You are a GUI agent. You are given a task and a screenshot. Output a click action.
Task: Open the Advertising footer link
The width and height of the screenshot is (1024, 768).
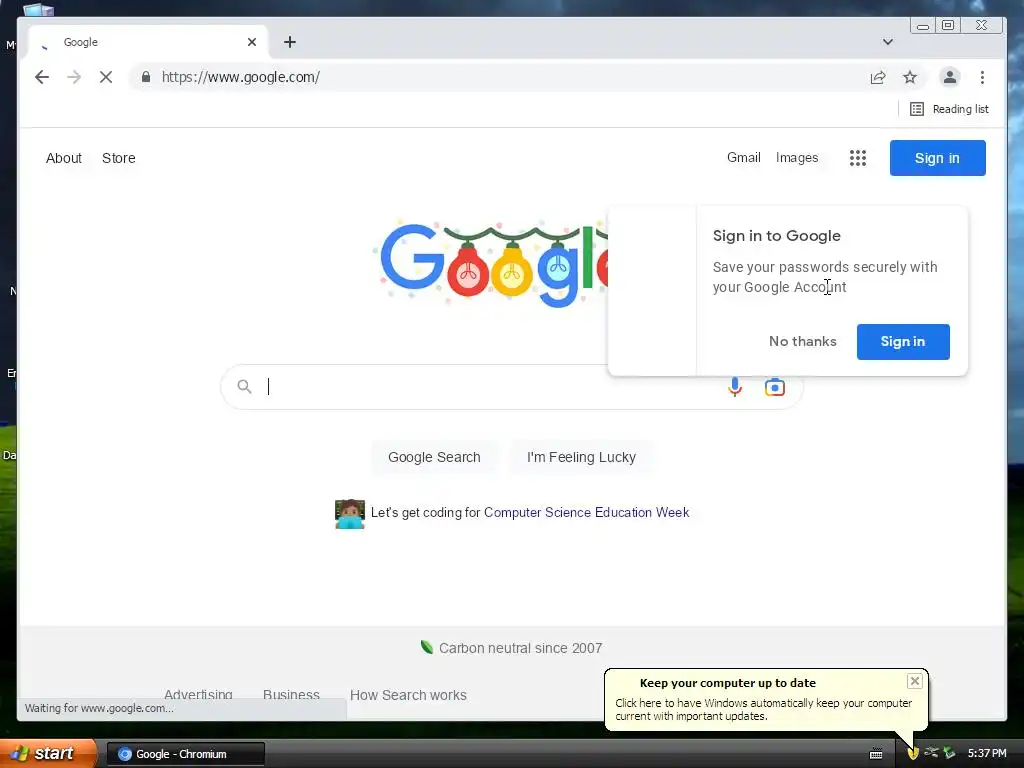coord(198,695)
